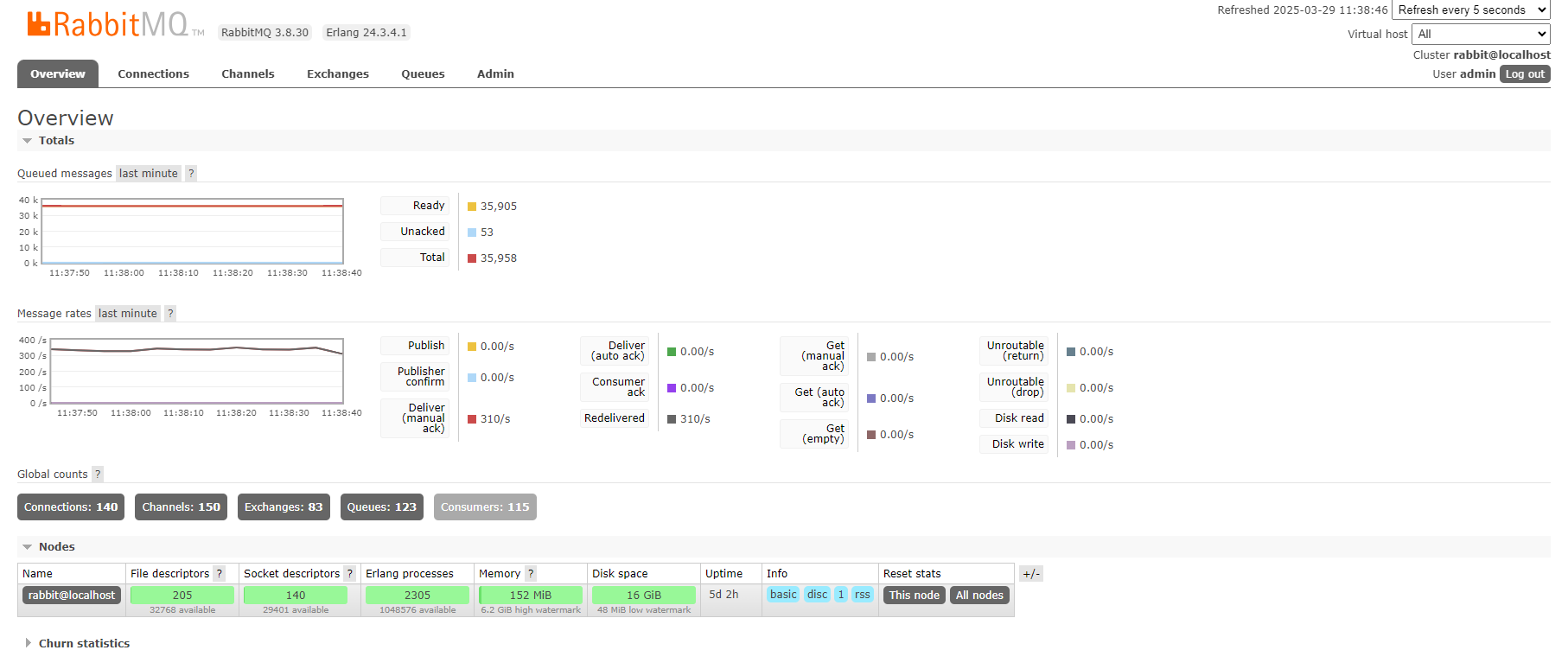Screen dimensions: 1568x650
Task: Open help icon for Message rates
Action: tap(170, 313)
